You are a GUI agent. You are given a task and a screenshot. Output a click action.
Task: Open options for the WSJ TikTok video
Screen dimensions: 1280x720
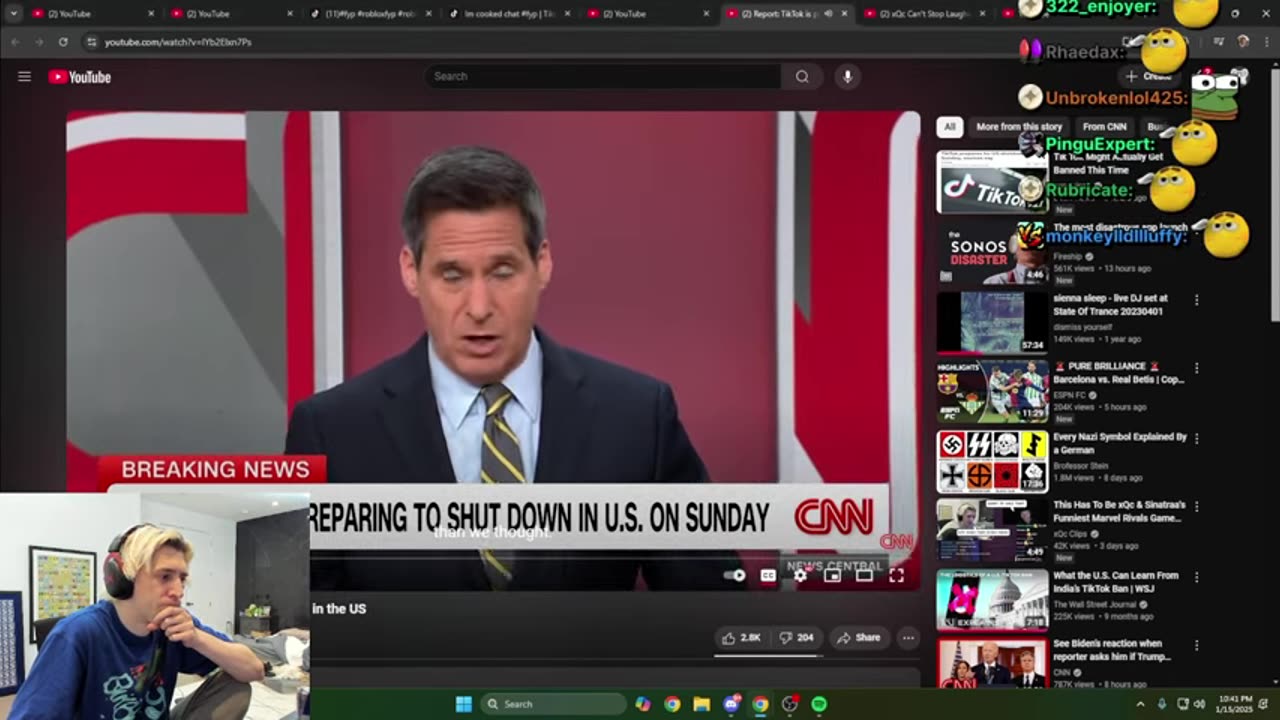pyautogui.click(x=1196, y=576)
